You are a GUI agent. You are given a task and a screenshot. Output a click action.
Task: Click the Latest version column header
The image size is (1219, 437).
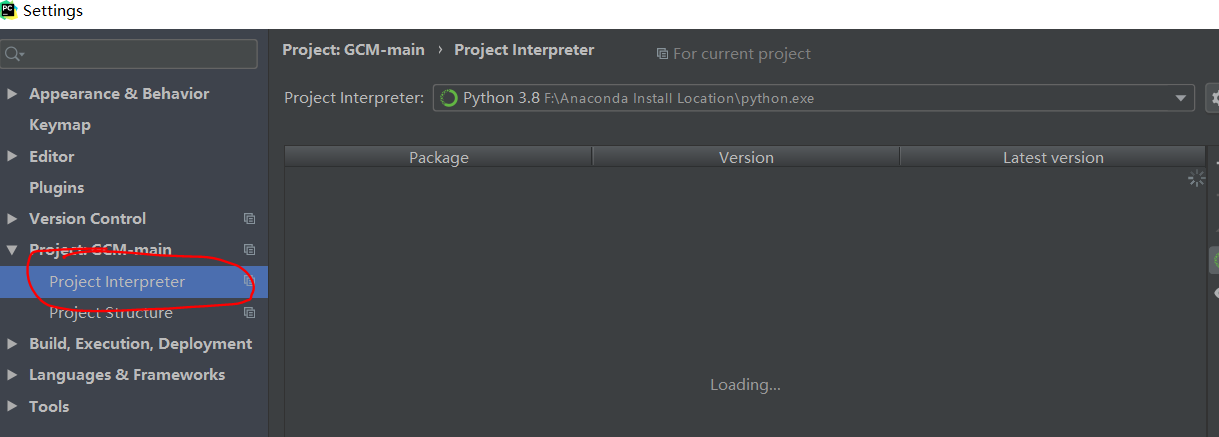[x=1053, y=158]
